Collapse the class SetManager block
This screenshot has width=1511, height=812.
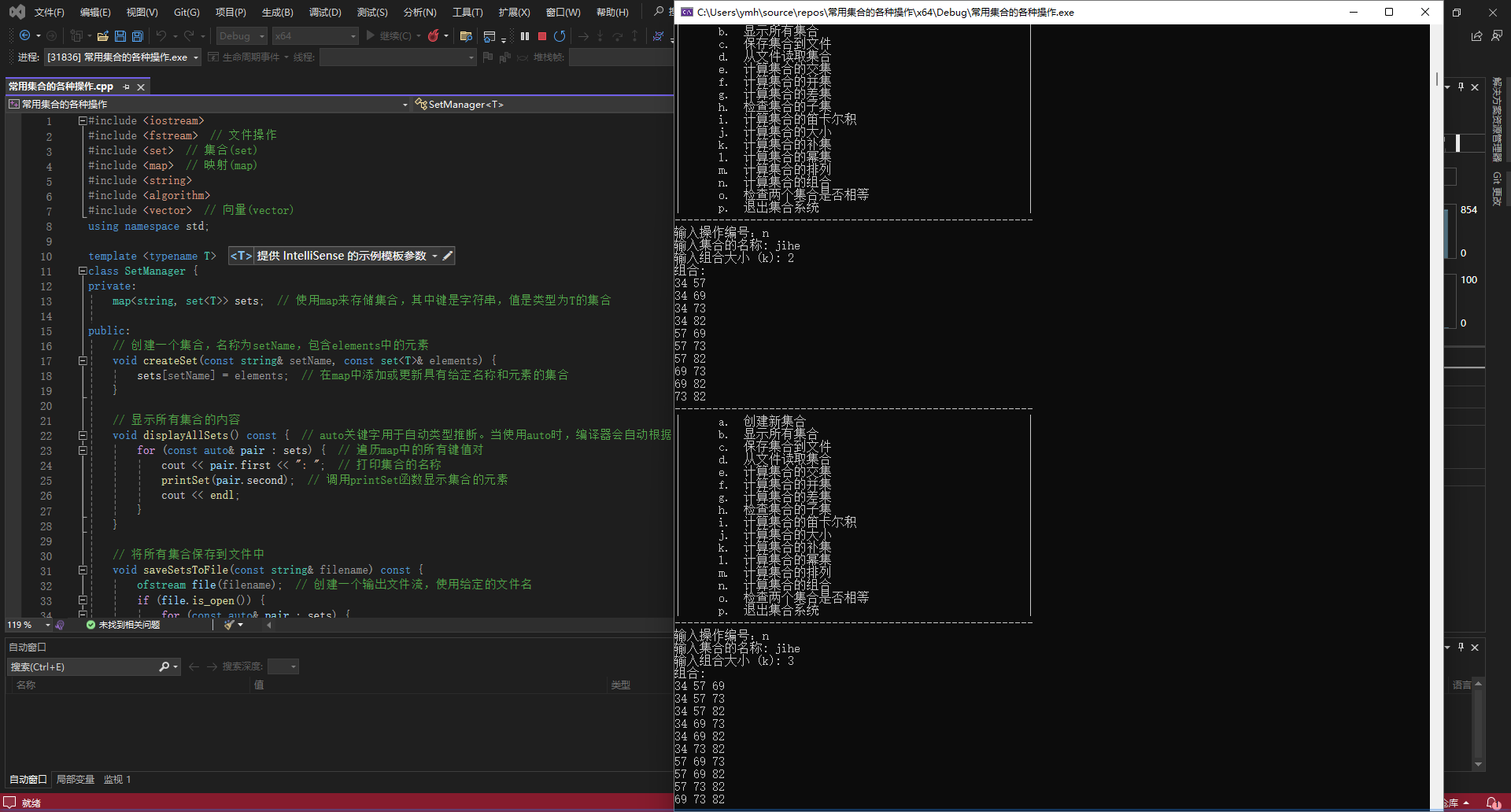click(x=82, y=271)
